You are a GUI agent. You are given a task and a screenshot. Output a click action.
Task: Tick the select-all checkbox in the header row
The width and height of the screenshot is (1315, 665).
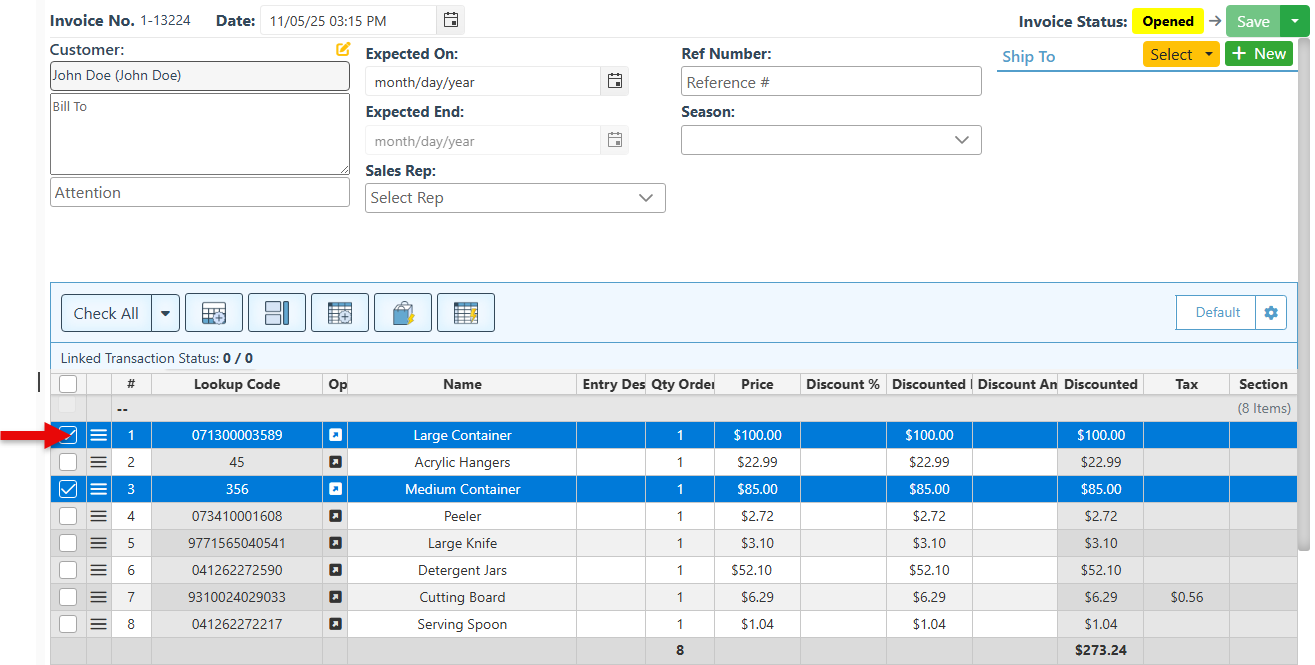click(68, 384)
